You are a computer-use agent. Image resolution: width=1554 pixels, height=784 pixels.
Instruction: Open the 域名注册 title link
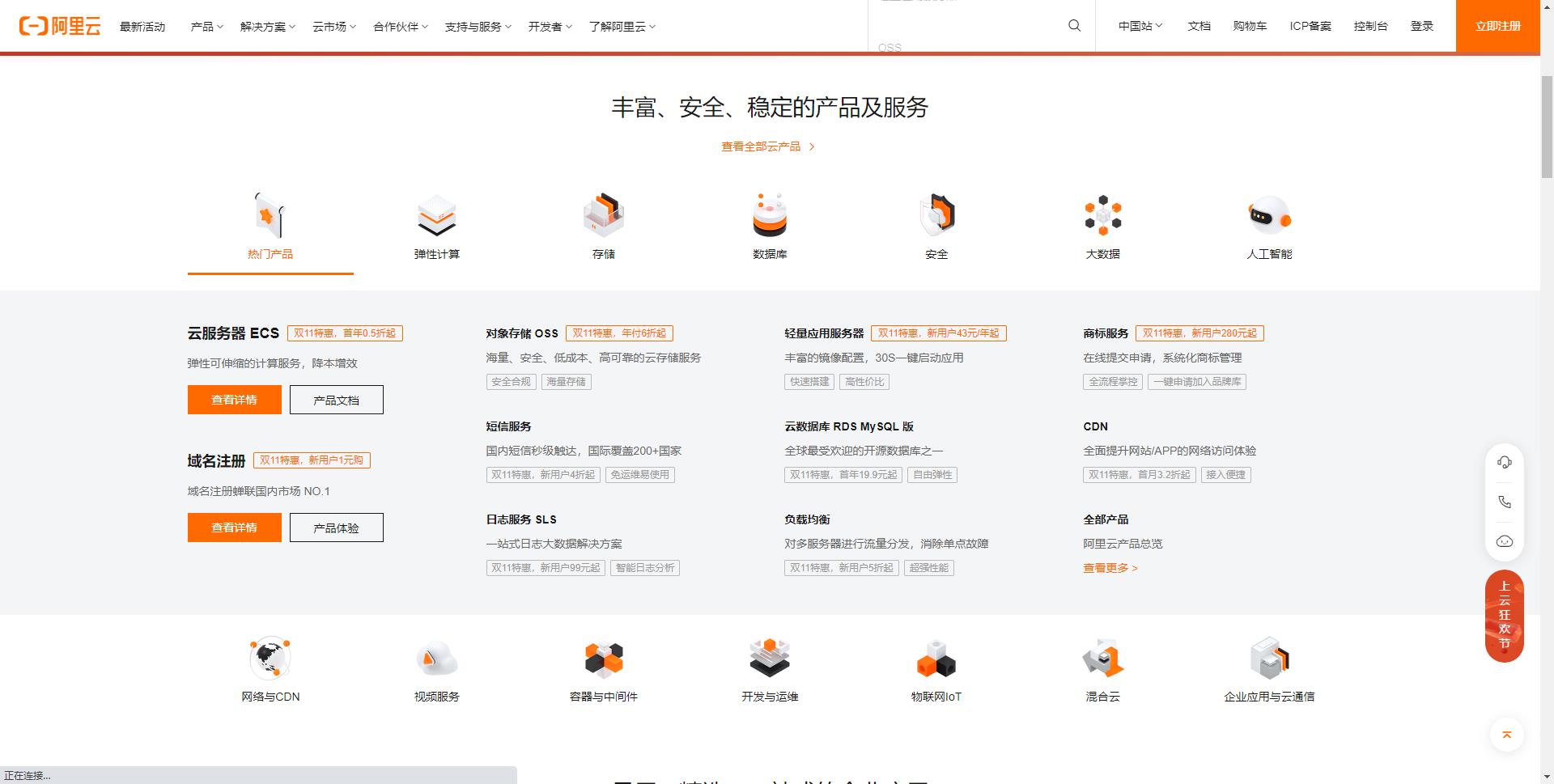[x=216, y=461]
